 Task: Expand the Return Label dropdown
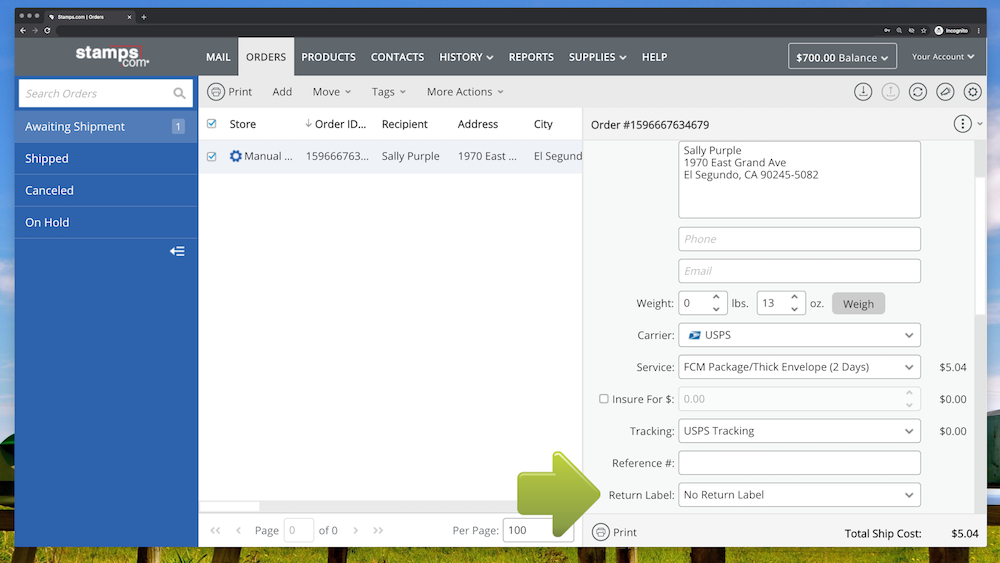tap(798, 495)
